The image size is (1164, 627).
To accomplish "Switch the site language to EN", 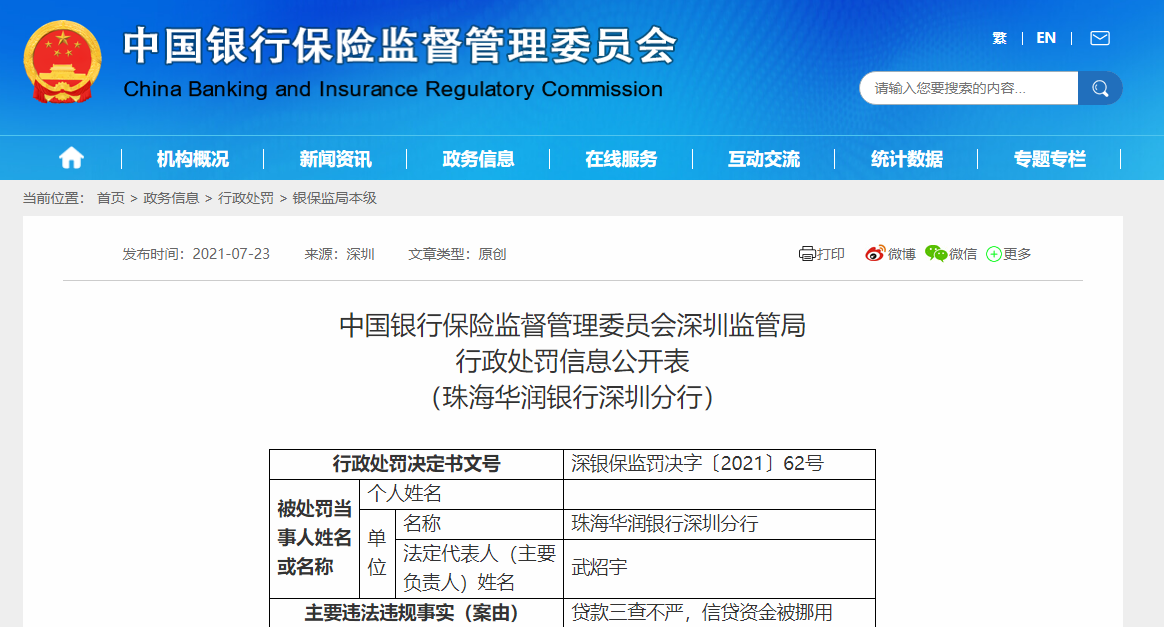I will [1046, 38].
